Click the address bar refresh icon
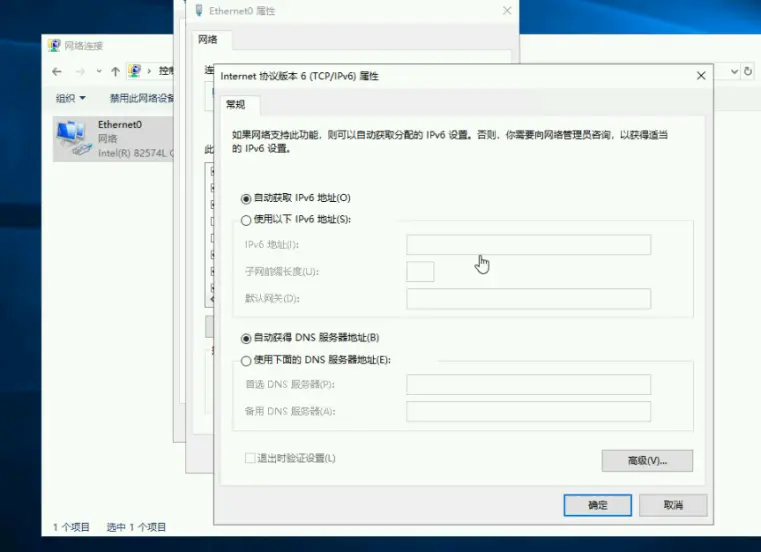Viewport: 761px width, 552px height. pyautogui.click(x=750, y=72)
